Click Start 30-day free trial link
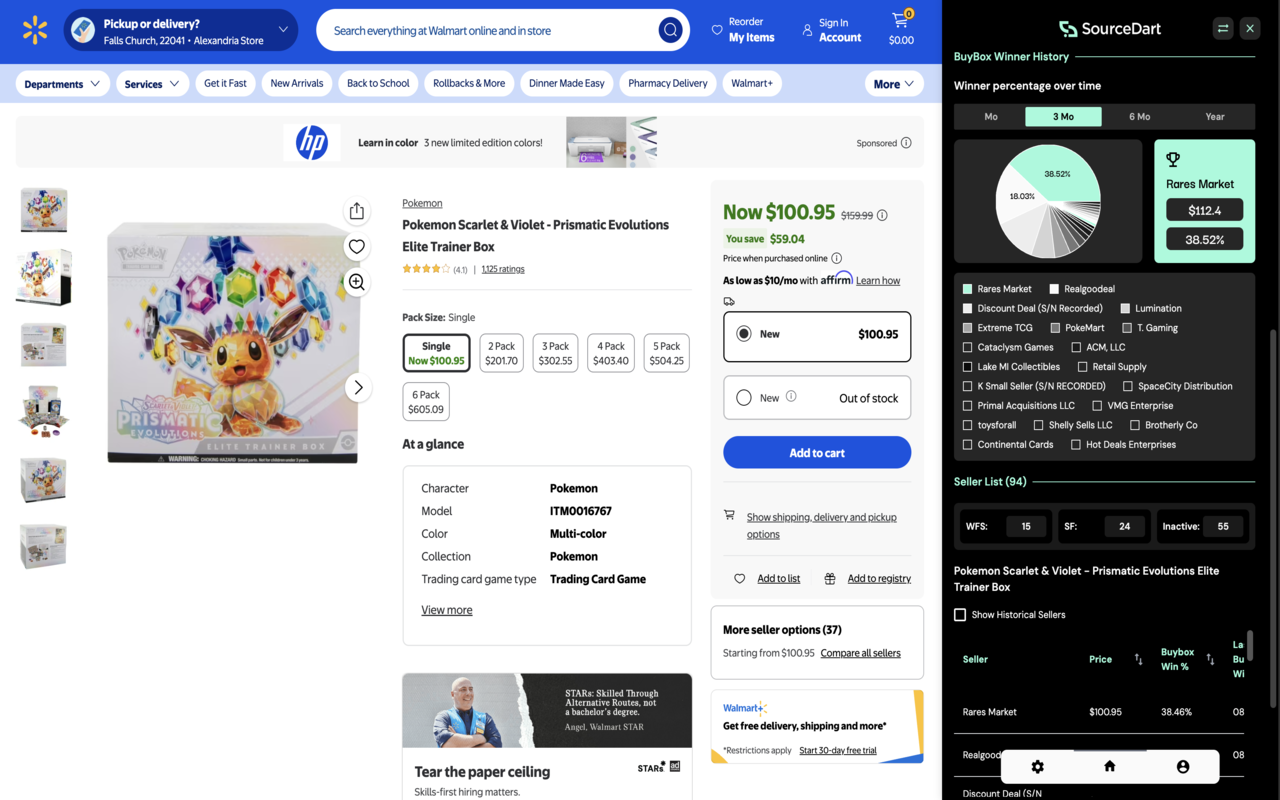The width and height of the screenshot is (1280, 800). (x=838, y=751)
